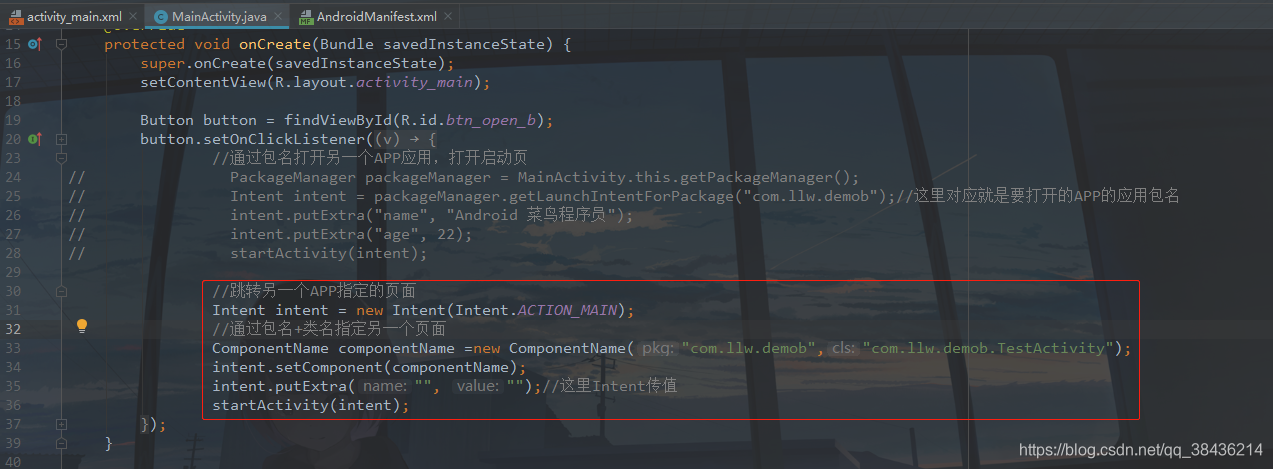Collapse the onCreate method at line 15

[61, 44]
